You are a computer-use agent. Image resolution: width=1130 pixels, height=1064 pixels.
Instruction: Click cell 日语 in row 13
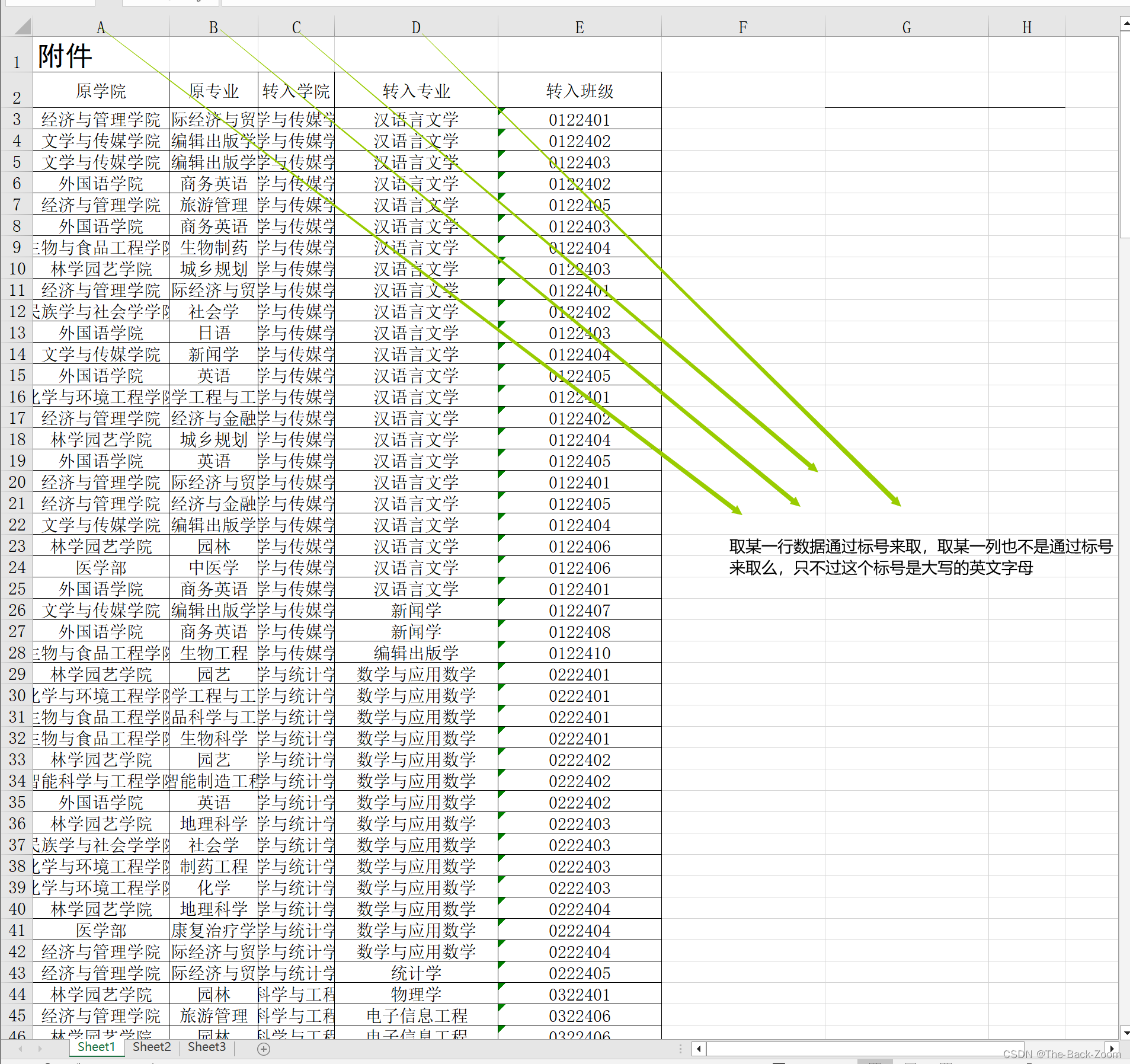click(213, 333)
